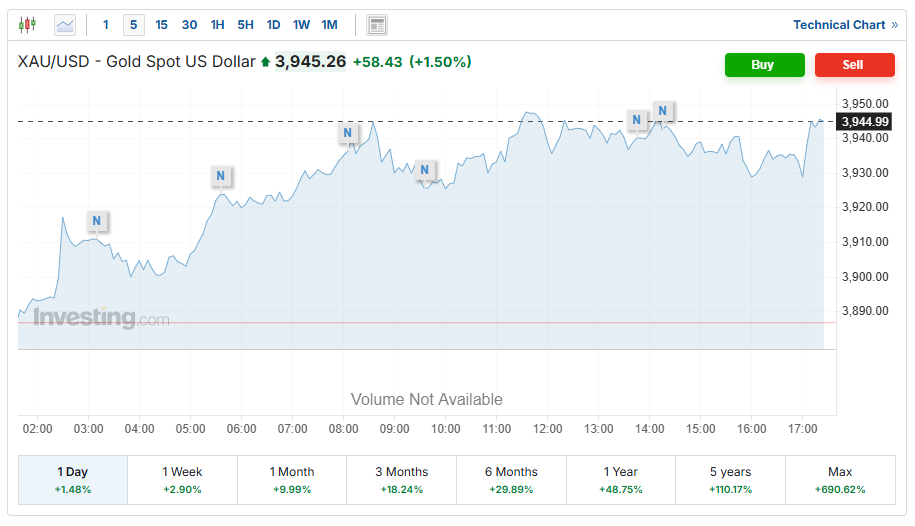Screen dimensions: 915x526
Task: Open the news marker near 09:30
Action: pos(424,170)
